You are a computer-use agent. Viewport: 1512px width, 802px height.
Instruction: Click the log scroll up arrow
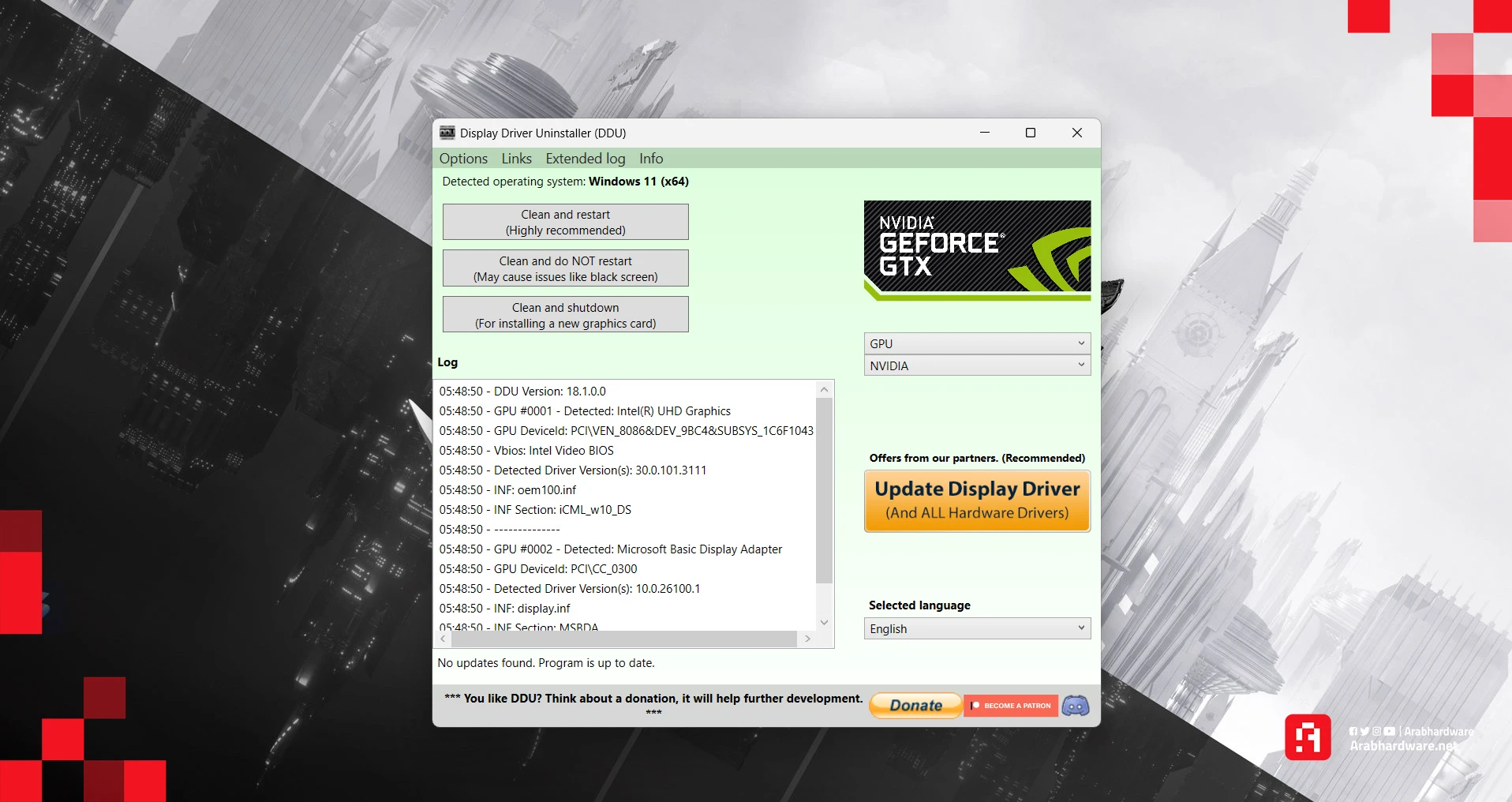824,389
